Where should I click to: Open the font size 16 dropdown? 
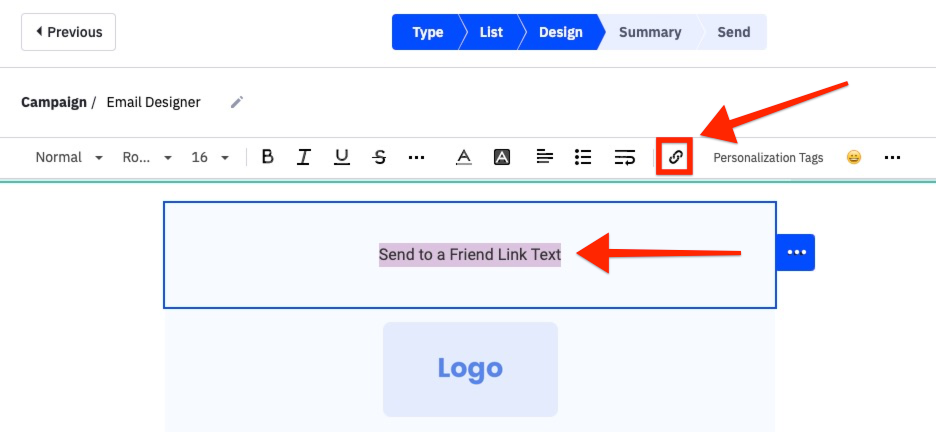click(x=210, y=157)
